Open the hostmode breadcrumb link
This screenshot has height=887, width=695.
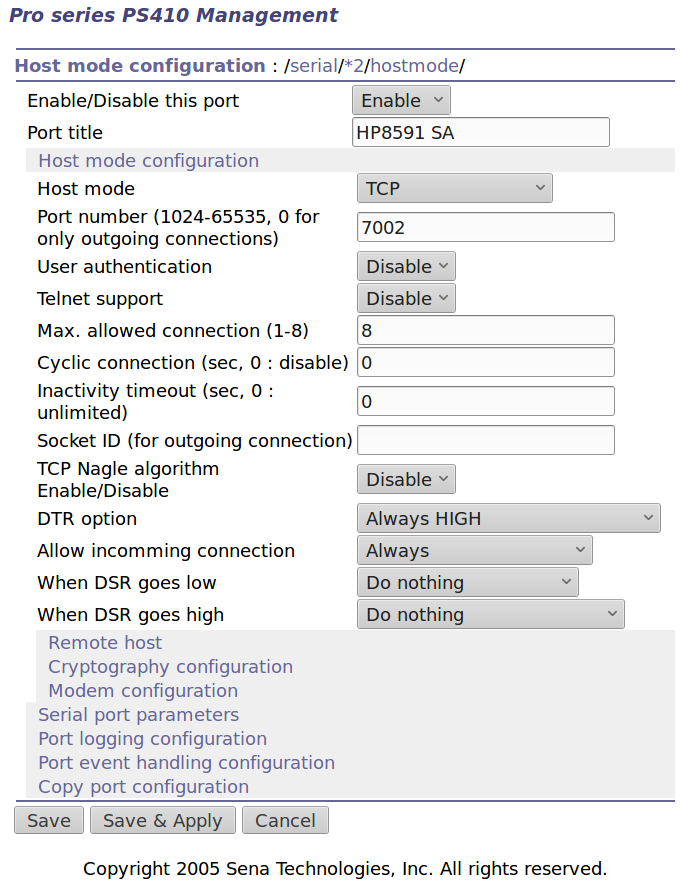coord(414,65)
